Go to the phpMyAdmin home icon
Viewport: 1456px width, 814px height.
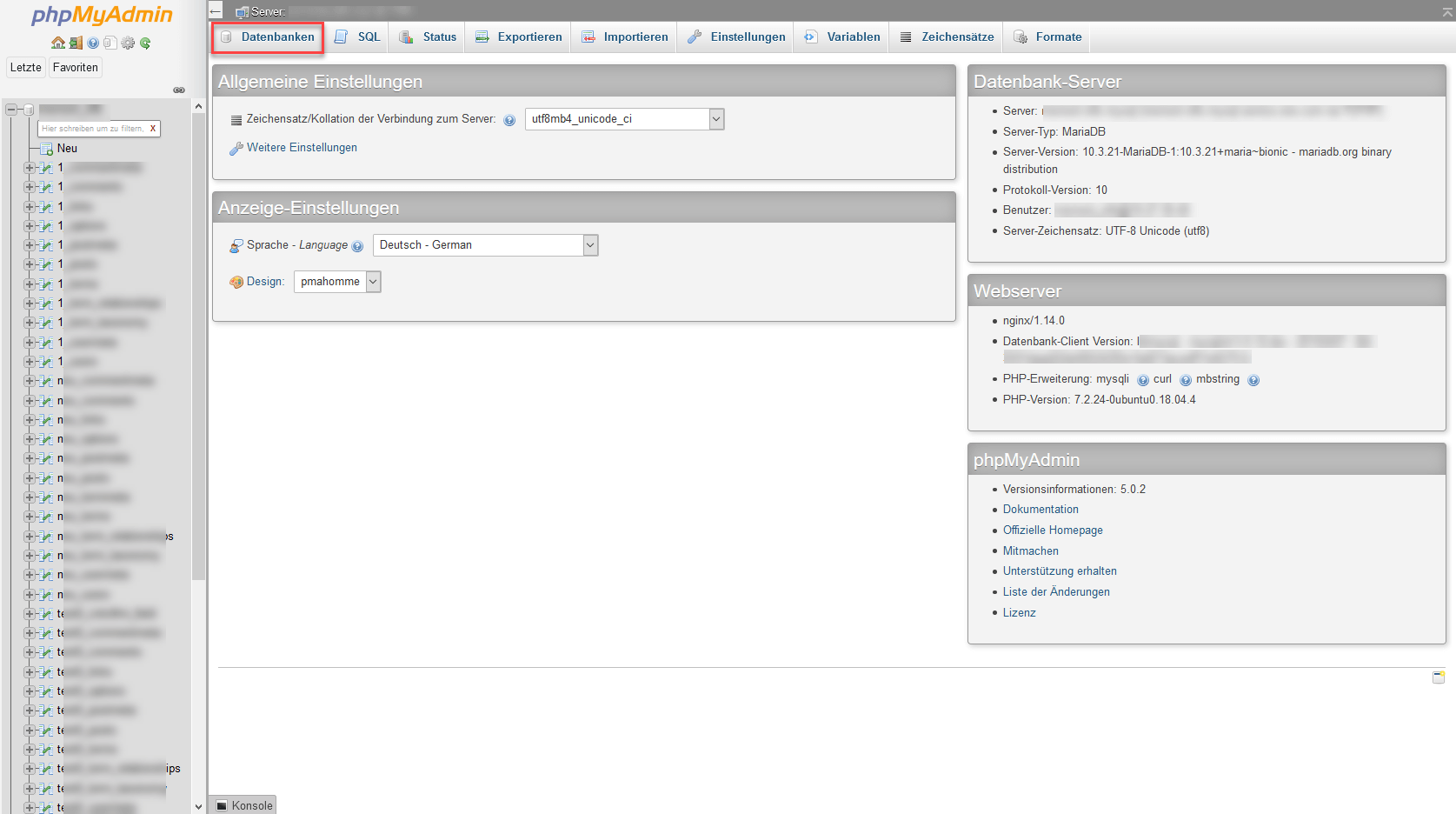(57, 43)
